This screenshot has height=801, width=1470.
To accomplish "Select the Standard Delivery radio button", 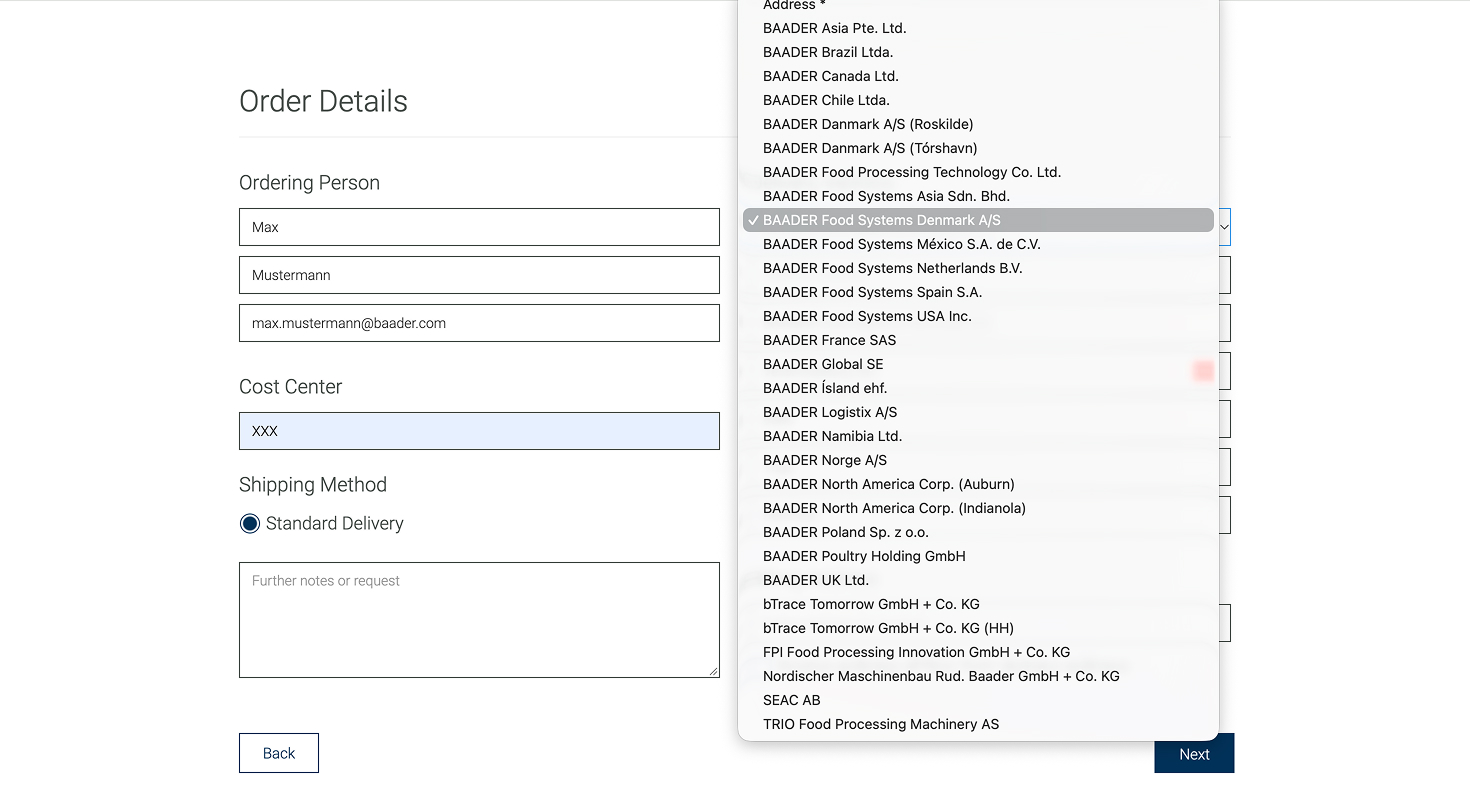I will pyautogui.click(x=250, y=523).
